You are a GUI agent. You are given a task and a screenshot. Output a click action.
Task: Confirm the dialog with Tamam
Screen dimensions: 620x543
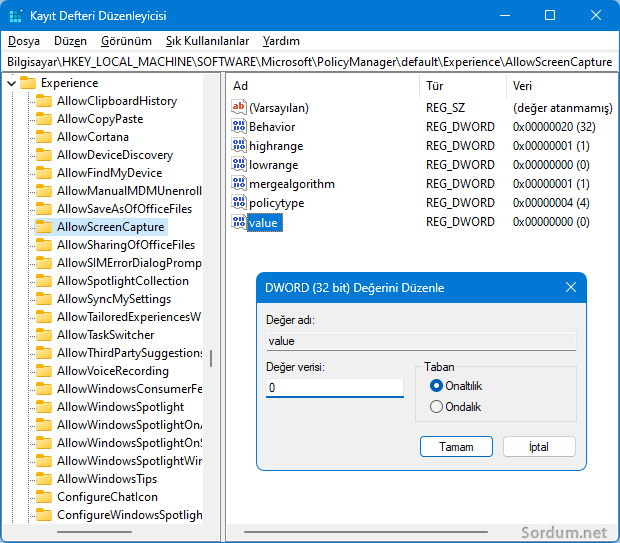[x=456, y=447]
